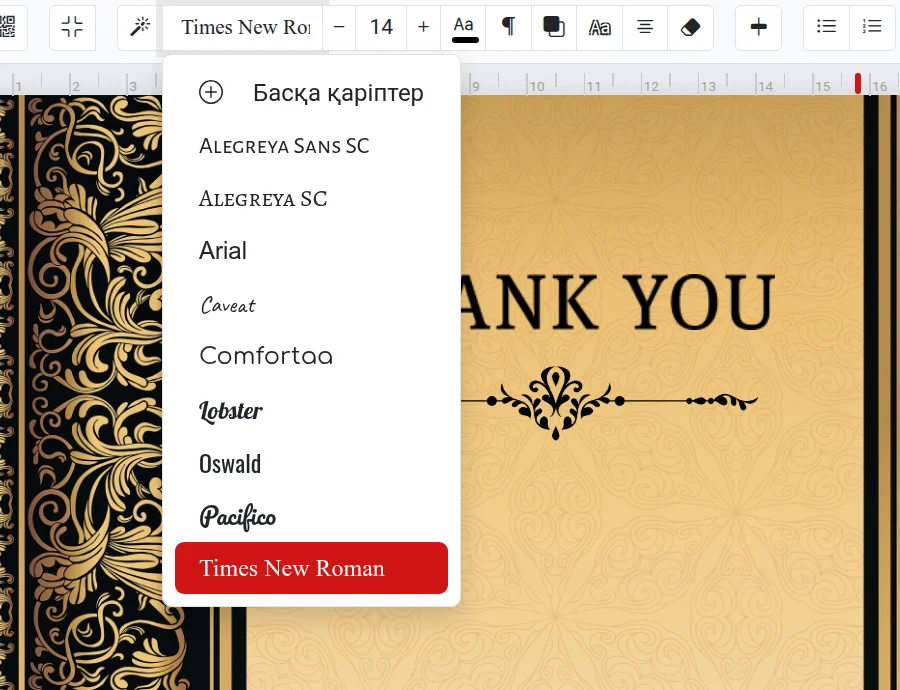Click the QR code icon
The width and height of the screenshot is (900, 690).
pyautogui.click(x=8, y=27)
